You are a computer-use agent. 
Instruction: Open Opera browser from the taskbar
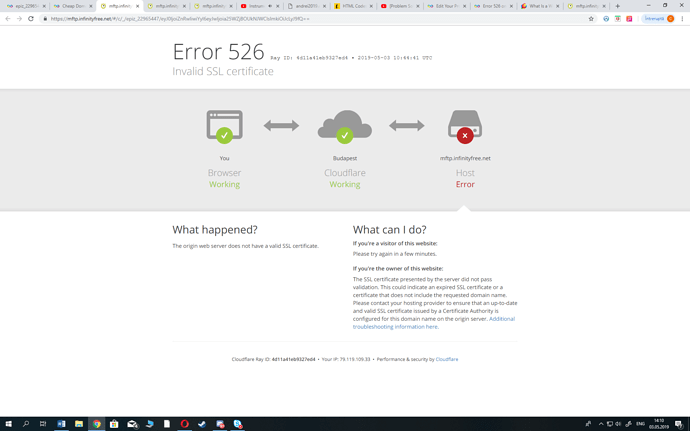pyautogui.click(x=184, y=424)
